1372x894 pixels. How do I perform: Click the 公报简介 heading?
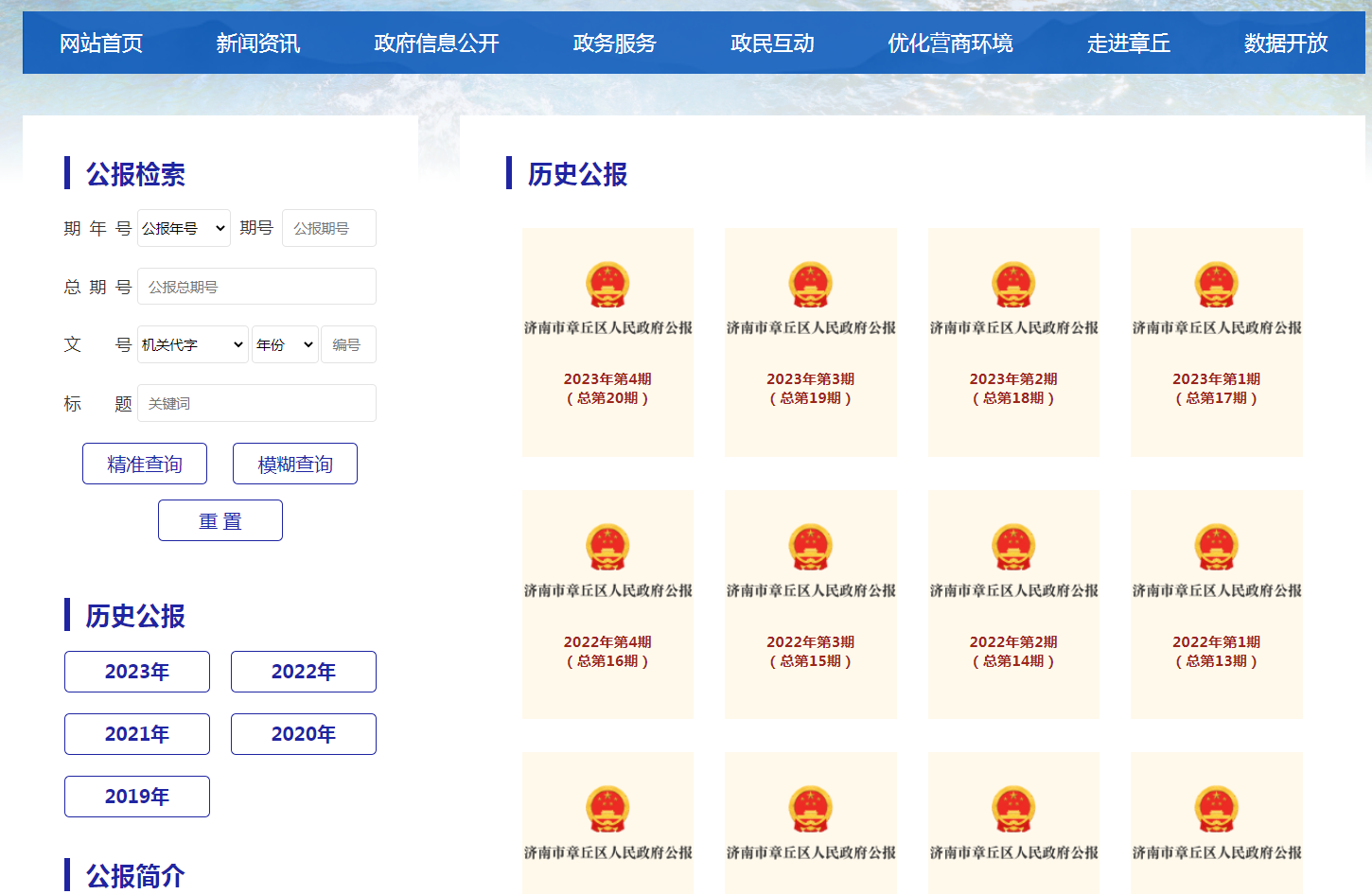tap(135, 876)
